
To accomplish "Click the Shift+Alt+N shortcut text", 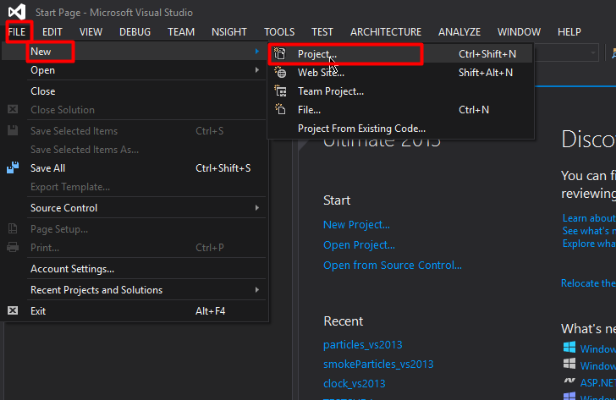I will pyautogui.click(x=486, y=72).
